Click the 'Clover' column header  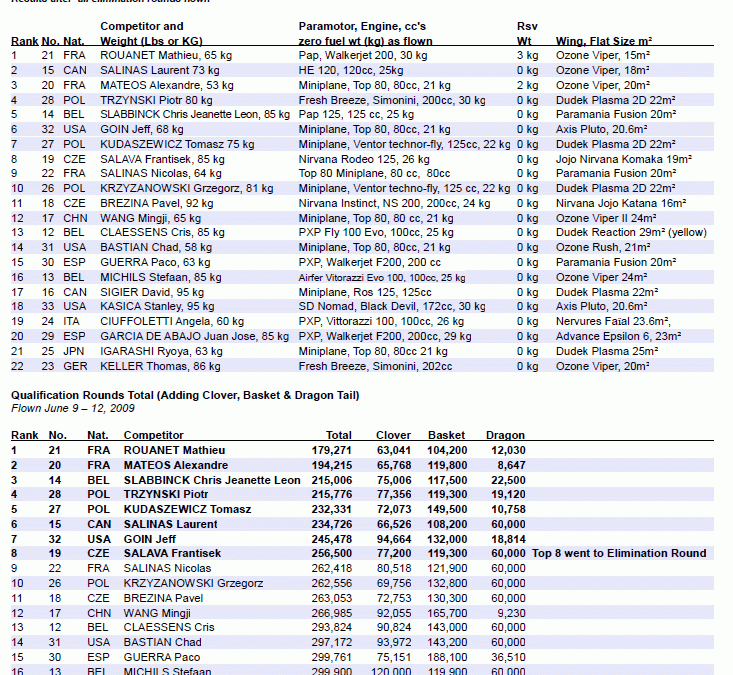click(x=393, y=436)
